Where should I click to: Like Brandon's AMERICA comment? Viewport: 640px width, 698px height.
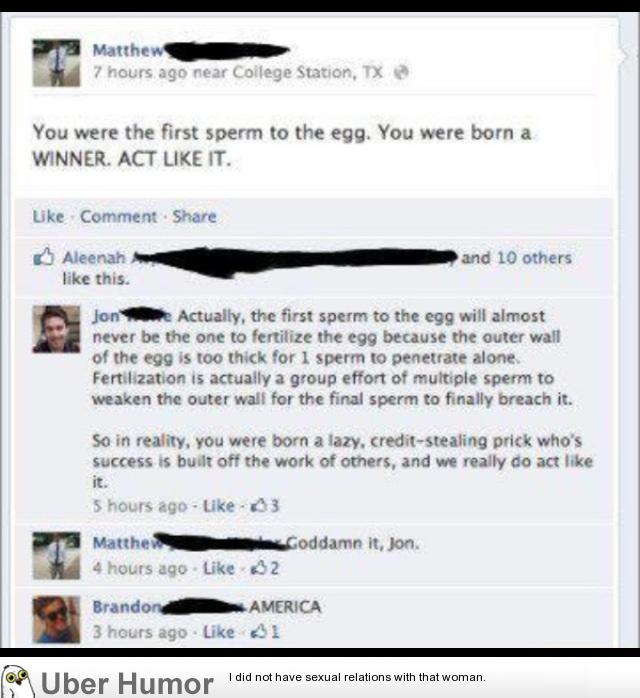pyautogui.click(x=219, y=632)
